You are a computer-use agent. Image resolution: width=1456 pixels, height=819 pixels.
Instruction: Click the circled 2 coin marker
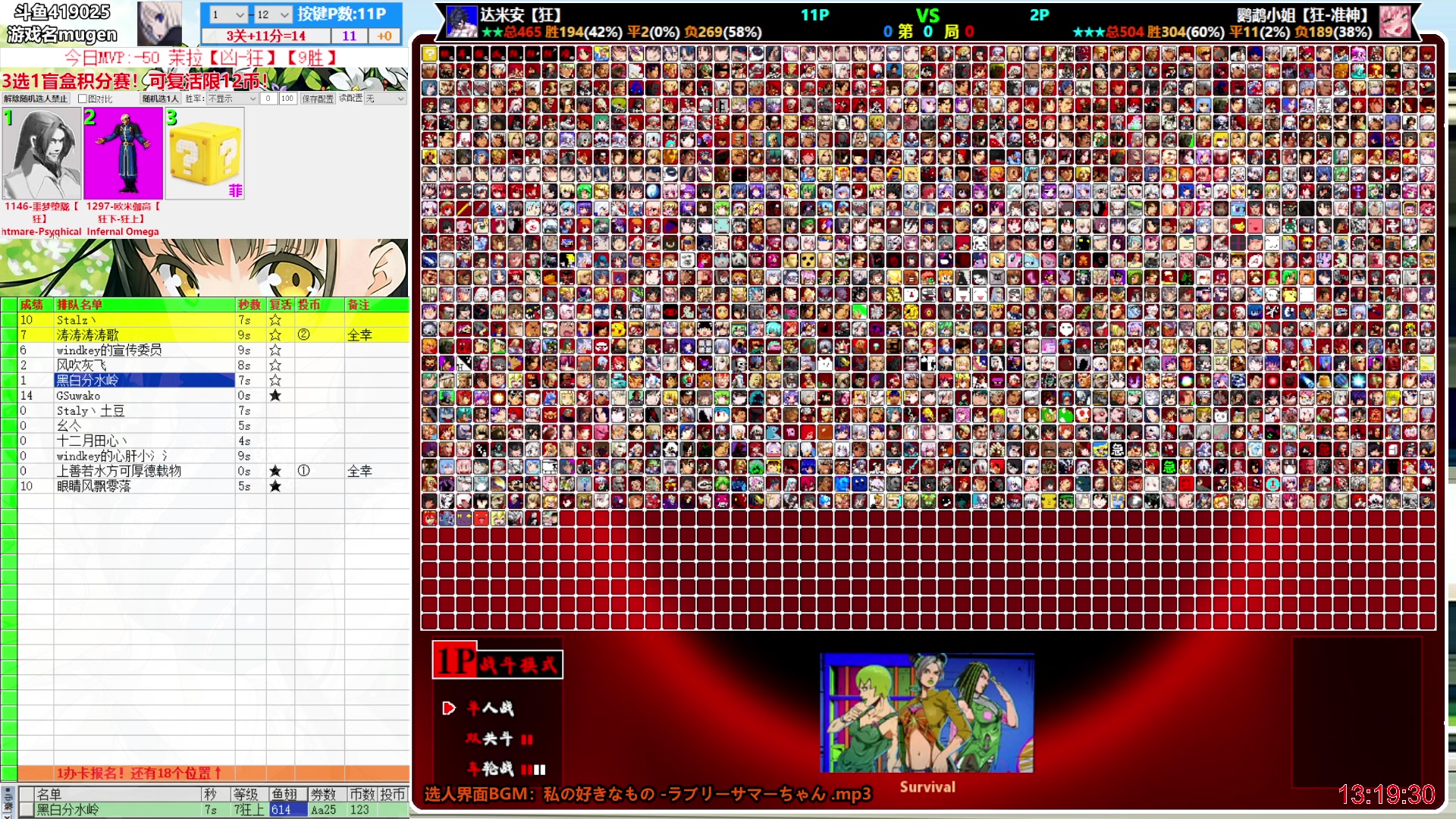click(x=303, y=334)
